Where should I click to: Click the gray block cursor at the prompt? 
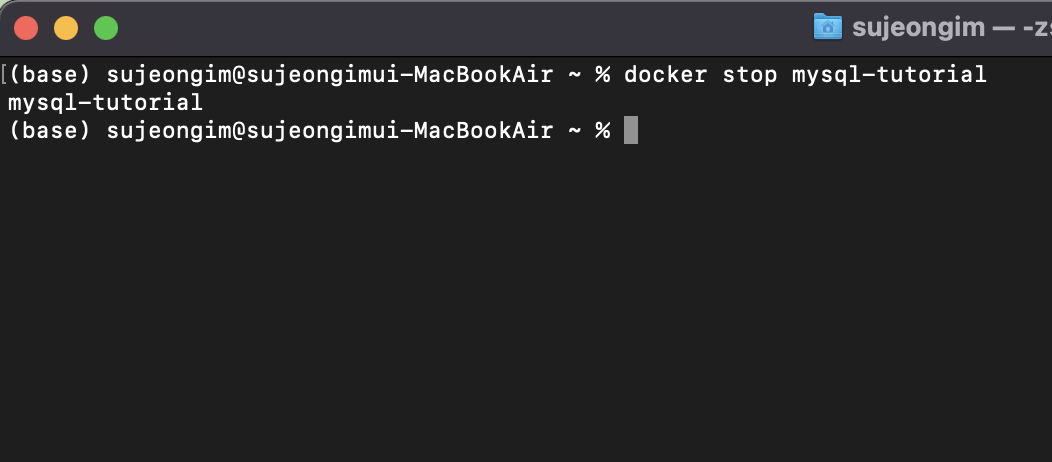631,130
